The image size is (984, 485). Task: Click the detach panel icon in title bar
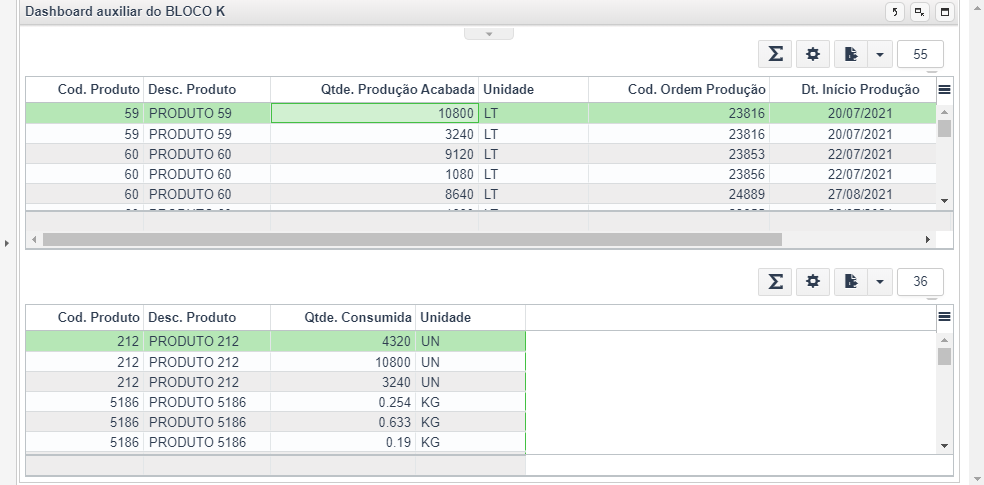click(920, 12)
